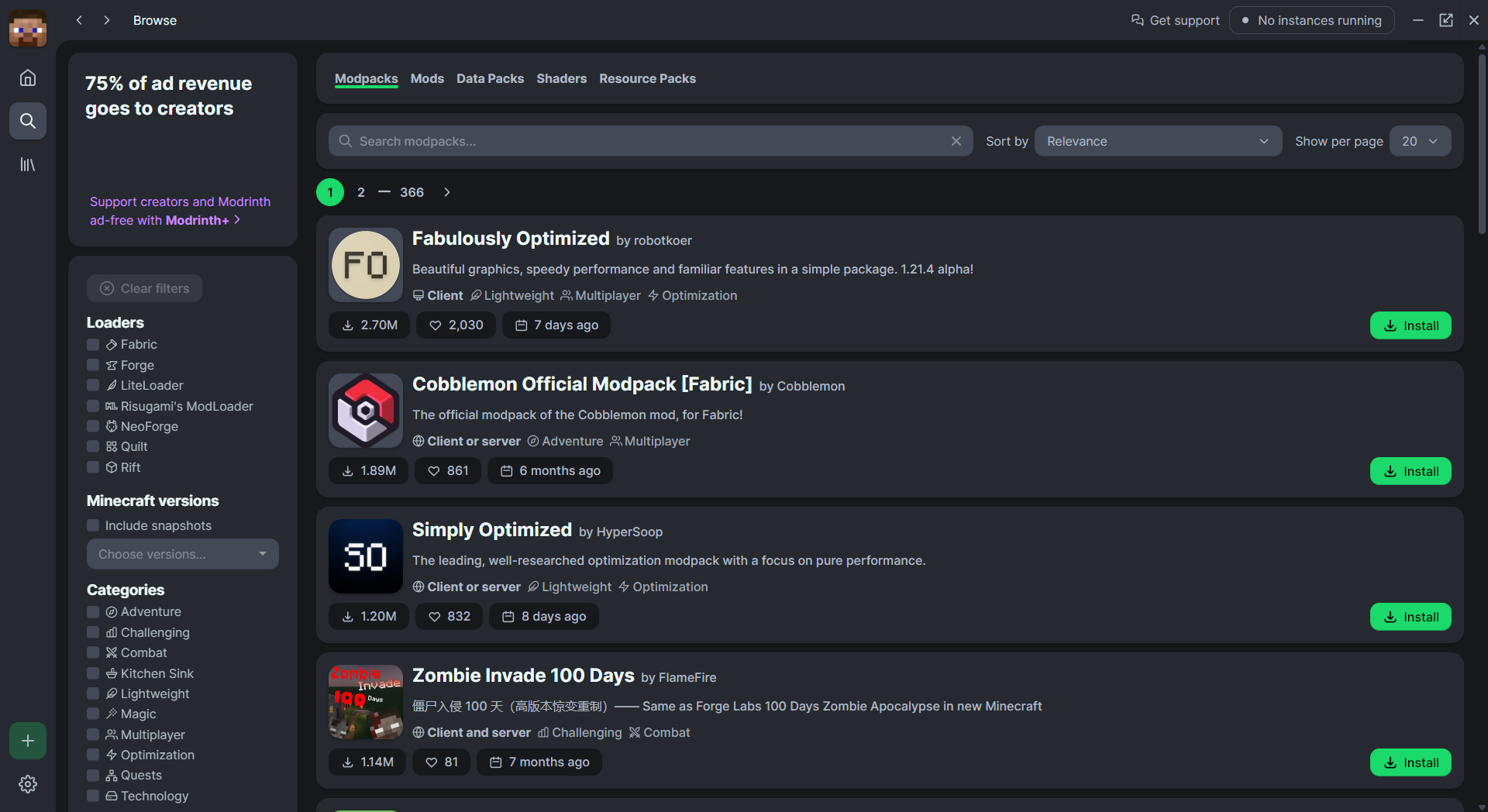Click the plus icon to create an instance

tap(28, 741)
